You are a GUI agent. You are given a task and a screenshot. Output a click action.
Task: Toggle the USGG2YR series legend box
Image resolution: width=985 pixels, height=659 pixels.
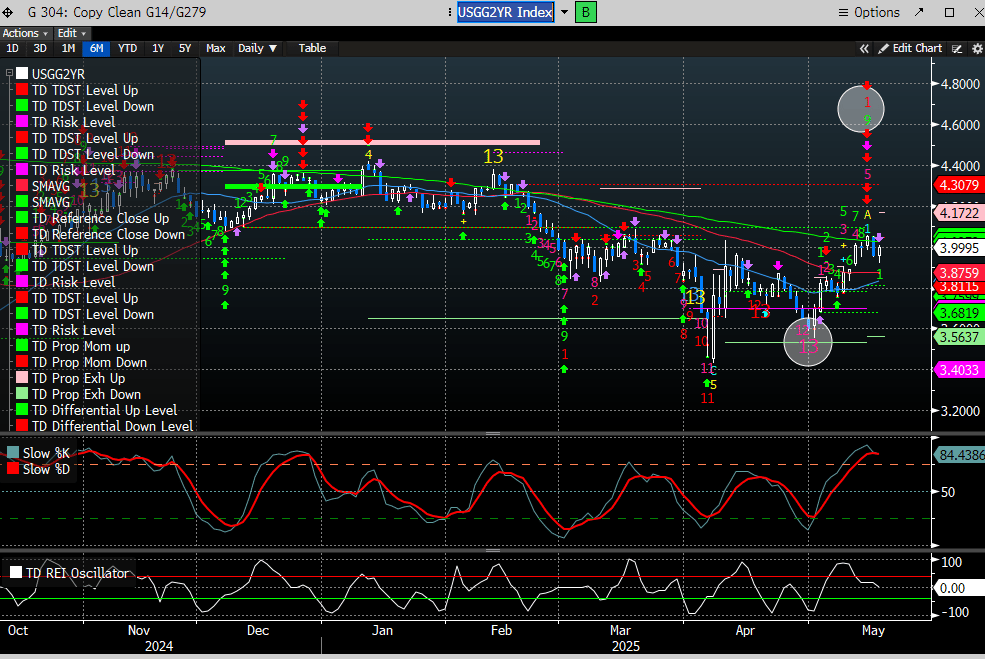[x=22, y=74]
